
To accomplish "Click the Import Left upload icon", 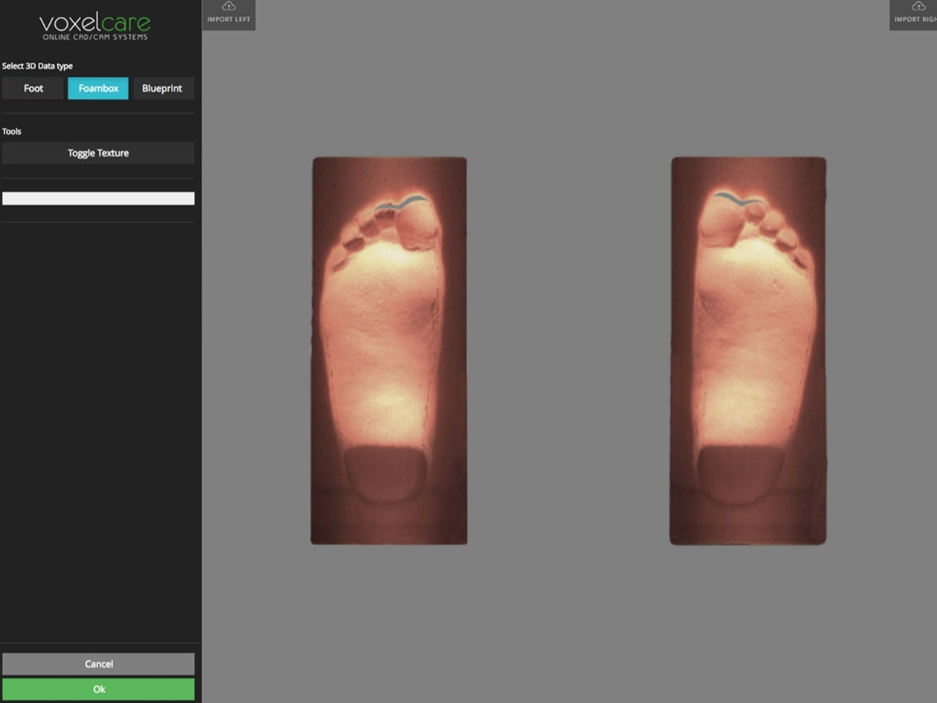I will (x=229, y=7).
